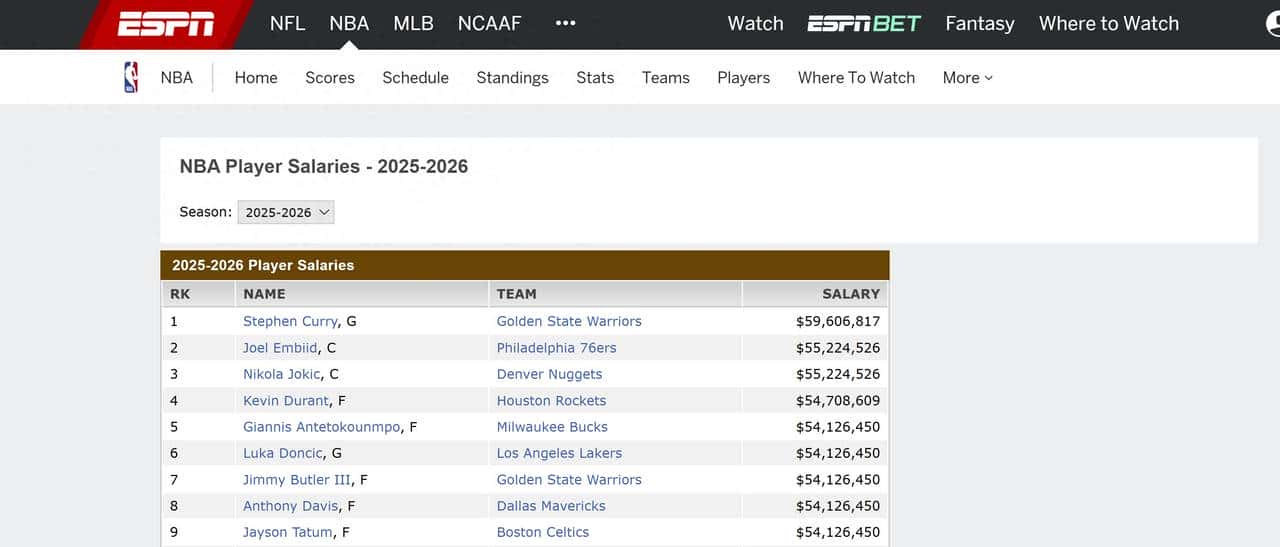Click the SALARY column header
This screenshot has width=1280, height=547.
click(850, 294)
